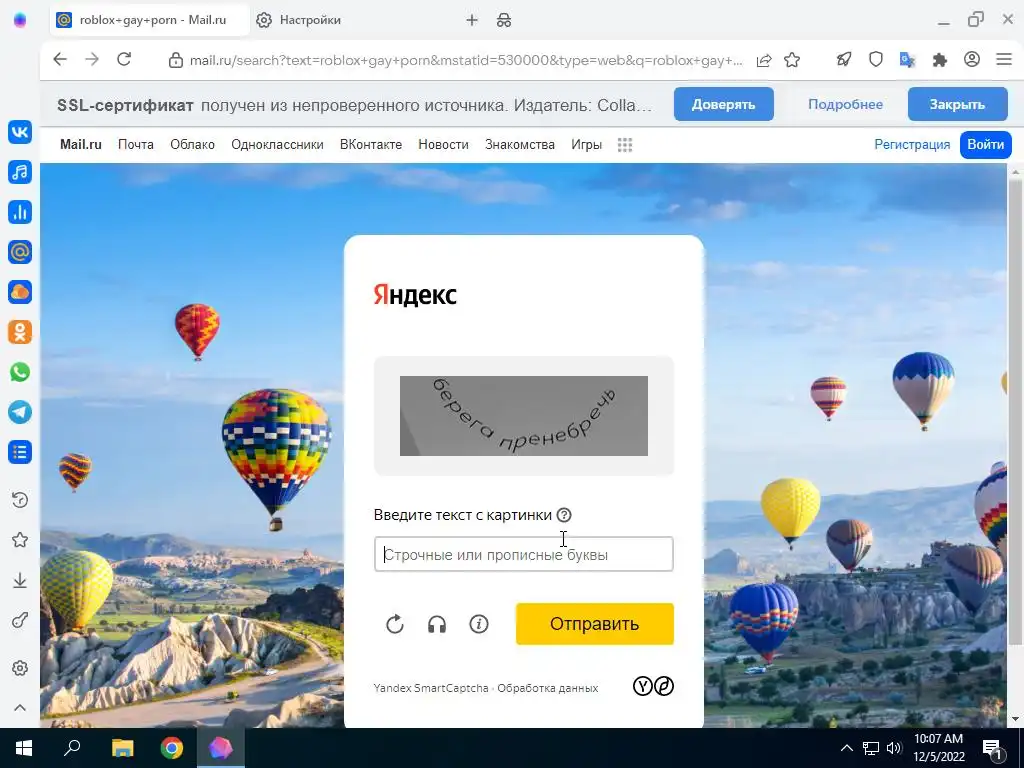Viewport: 1024px width, 768px height.
Task: Open File Explorer from taskbar
Action: pos(122,748)
